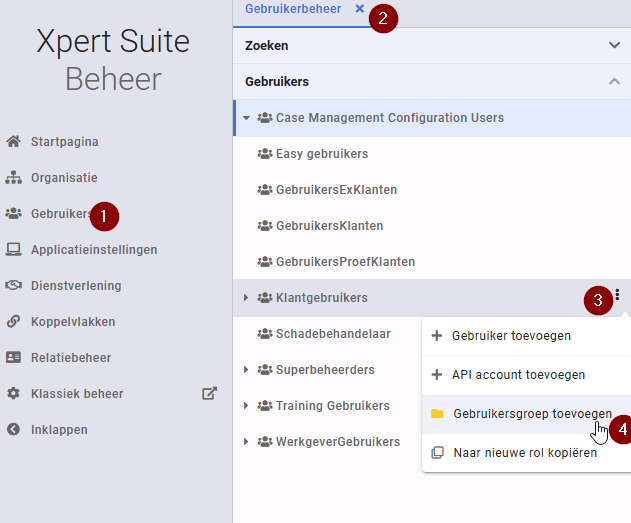The height and width of the screenshot is (523, 631).
Task: Click the copy icon for Naar nieuwe rol kopiëren
Action: tap(437, 453)
